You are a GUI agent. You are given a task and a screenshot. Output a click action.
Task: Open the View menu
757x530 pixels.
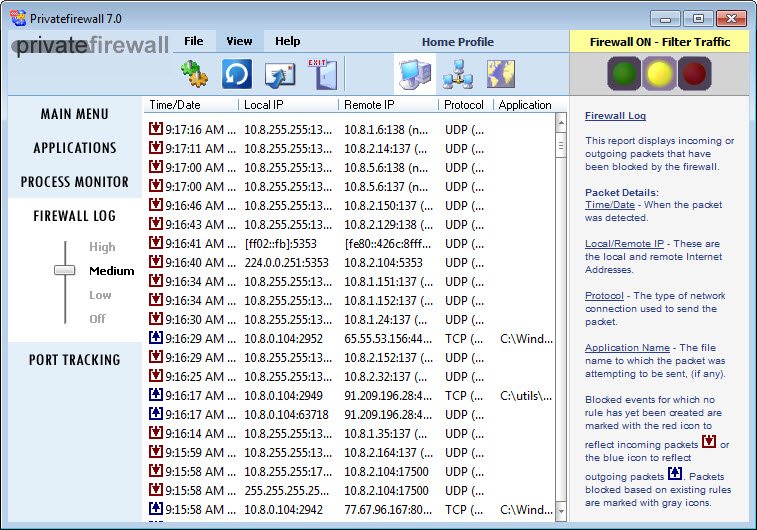tap(239, 42)
